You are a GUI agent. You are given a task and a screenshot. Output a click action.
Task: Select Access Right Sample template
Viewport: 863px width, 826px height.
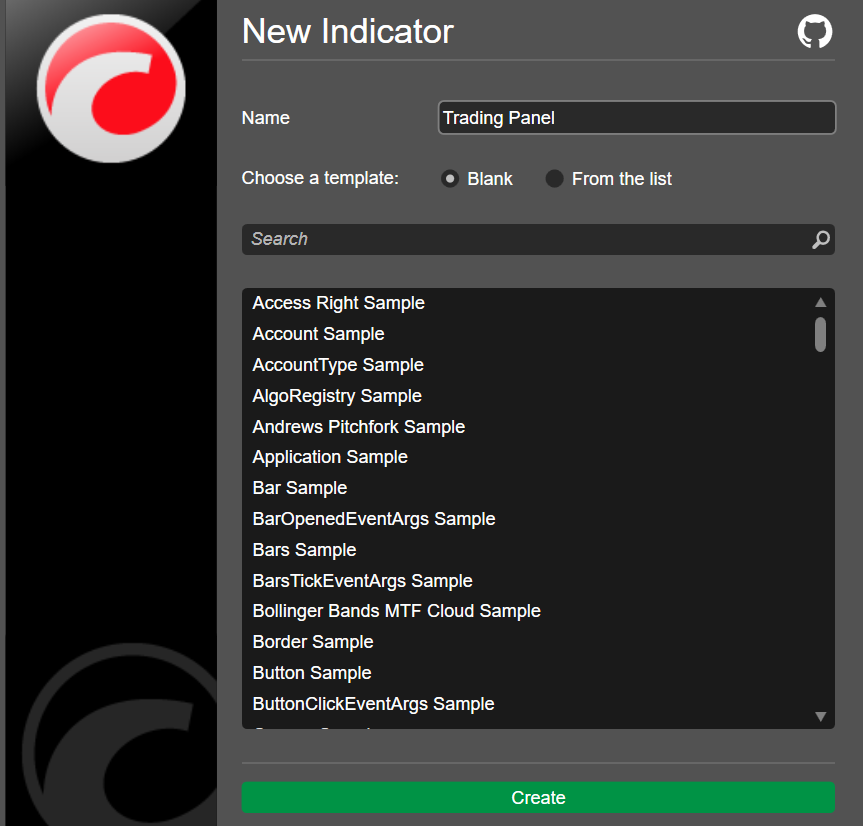coord(338,303)
